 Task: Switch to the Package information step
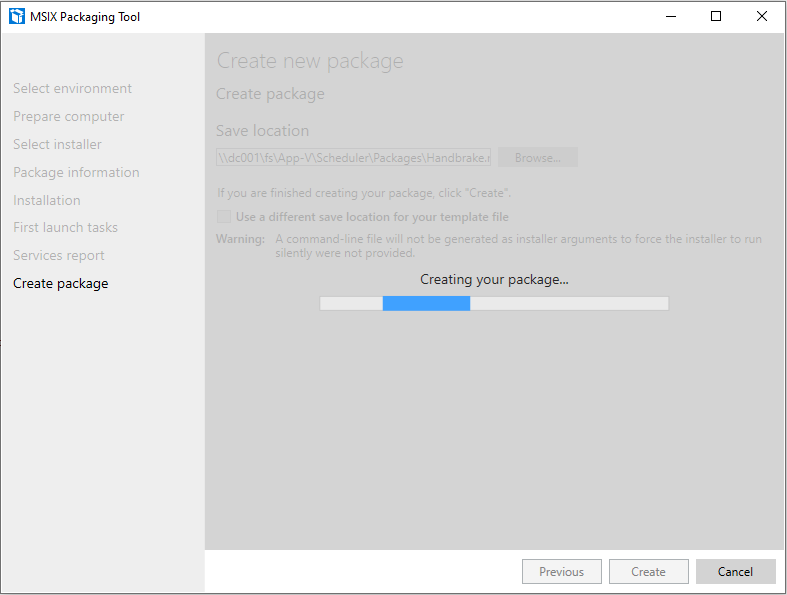76,172
